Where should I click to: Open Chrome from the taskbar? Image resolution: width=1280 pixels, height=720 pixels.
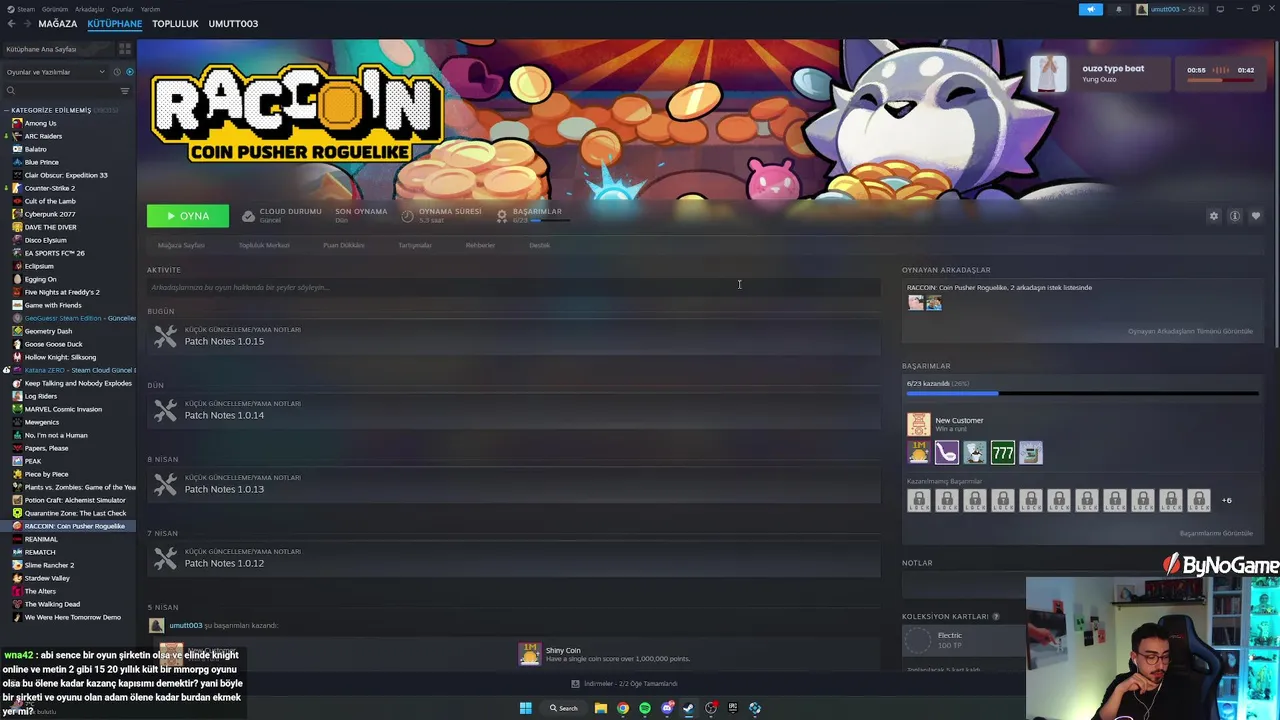click(x=623, y=708)
